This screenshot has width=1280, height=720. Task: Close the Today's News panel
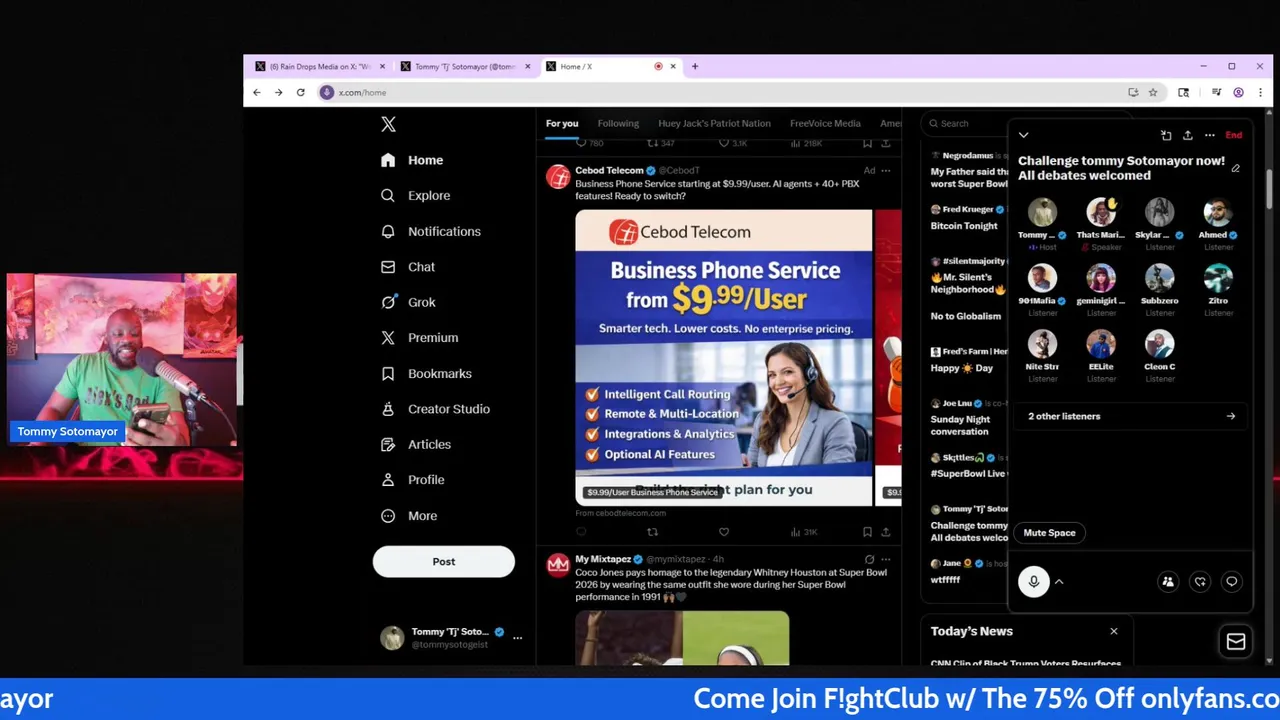click(x=1113, y=631)
